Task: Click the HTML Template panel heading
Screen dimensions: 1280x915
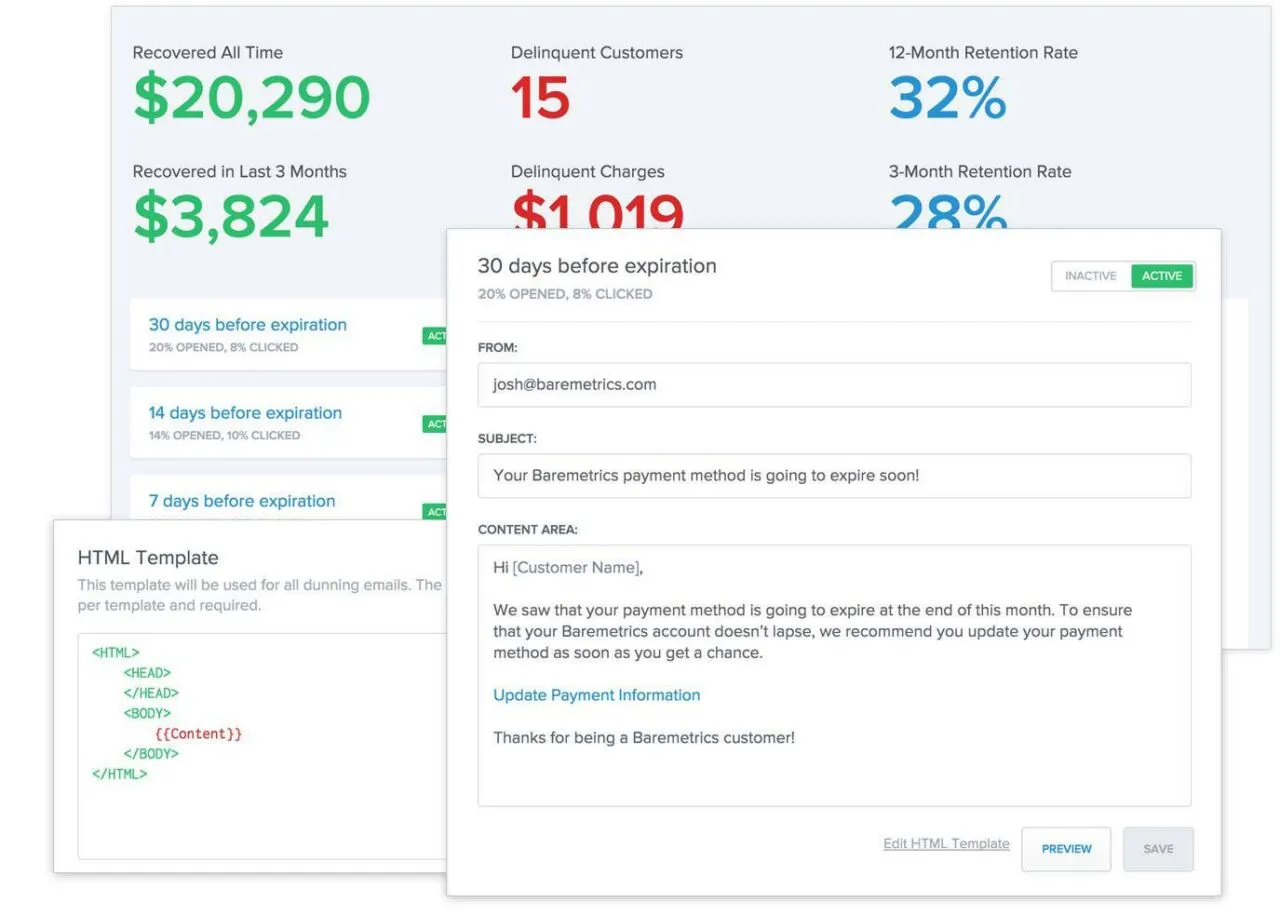Action: click(148, 558)
